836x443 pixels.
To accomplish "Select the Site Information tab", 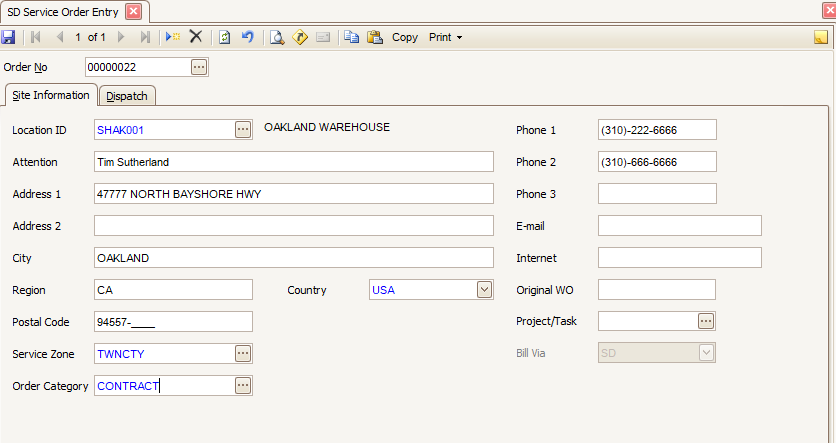I will [50, 96].
